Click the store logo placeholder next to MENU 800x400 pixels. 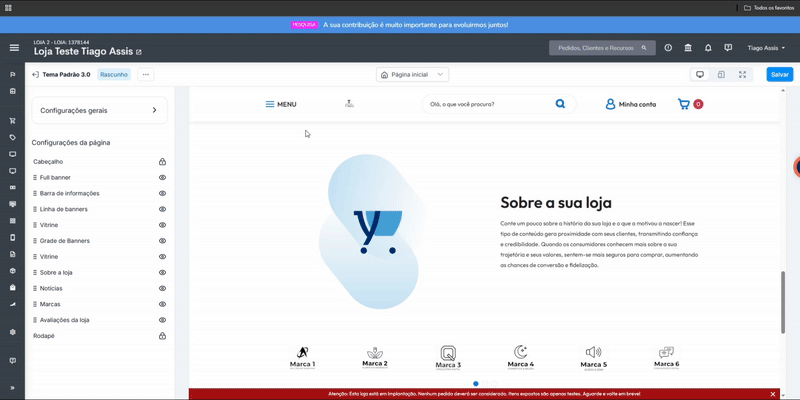349,104
